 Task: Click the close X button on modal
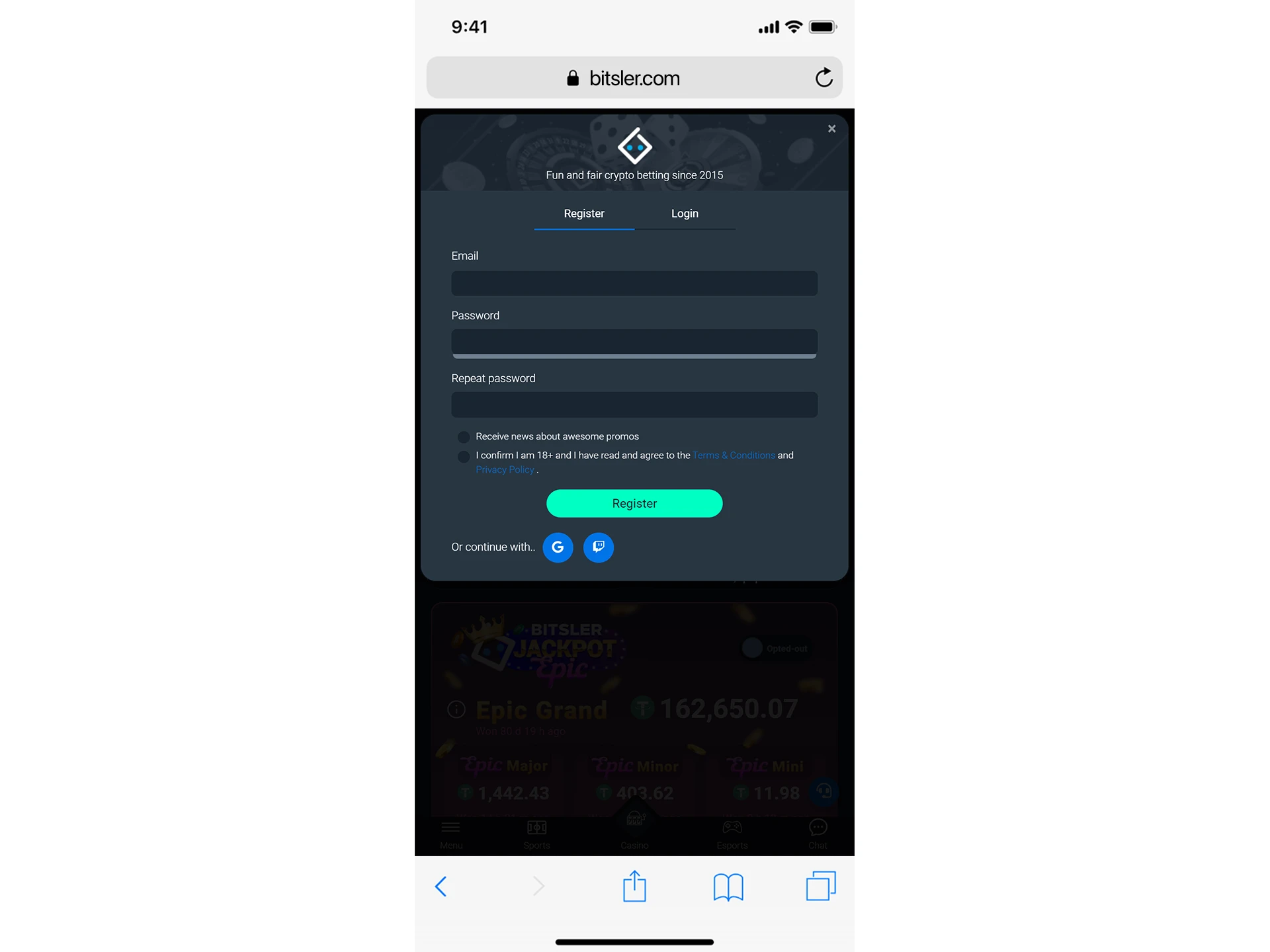coord(832,128)
